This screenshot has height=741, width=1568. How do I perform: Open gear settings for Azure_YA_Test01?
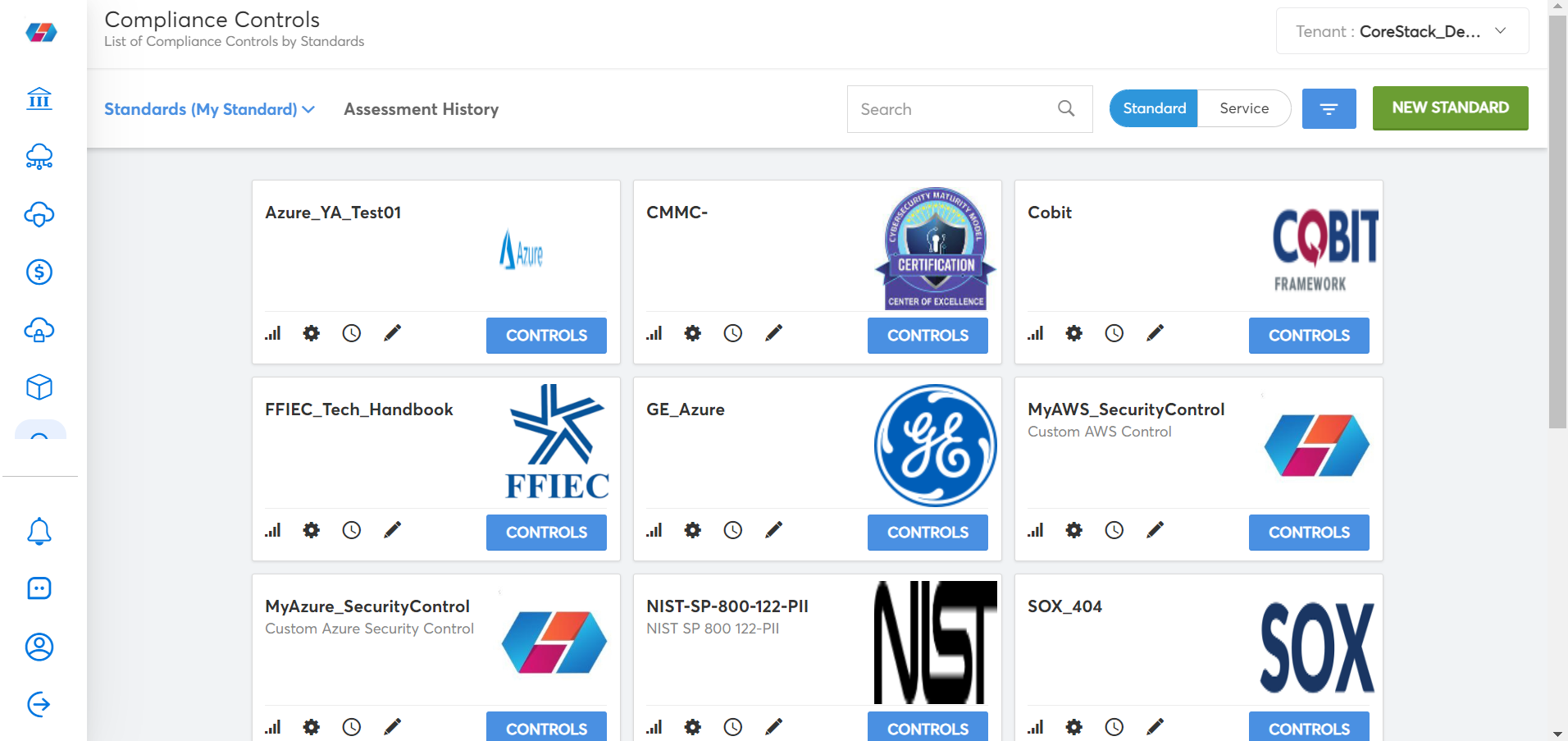(312, 333)
